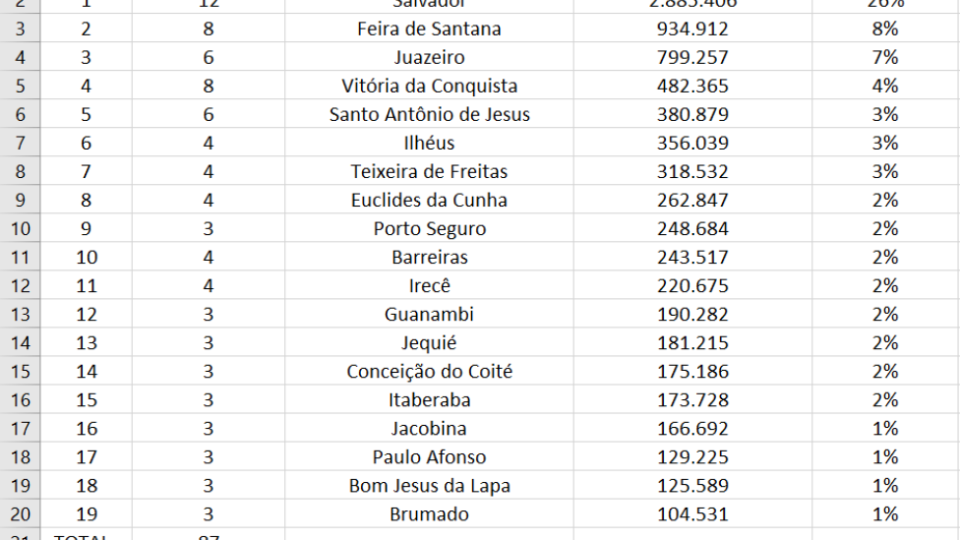Screen dimensions: 960x540
Task: Select row header 5
Action: (20, 86)
